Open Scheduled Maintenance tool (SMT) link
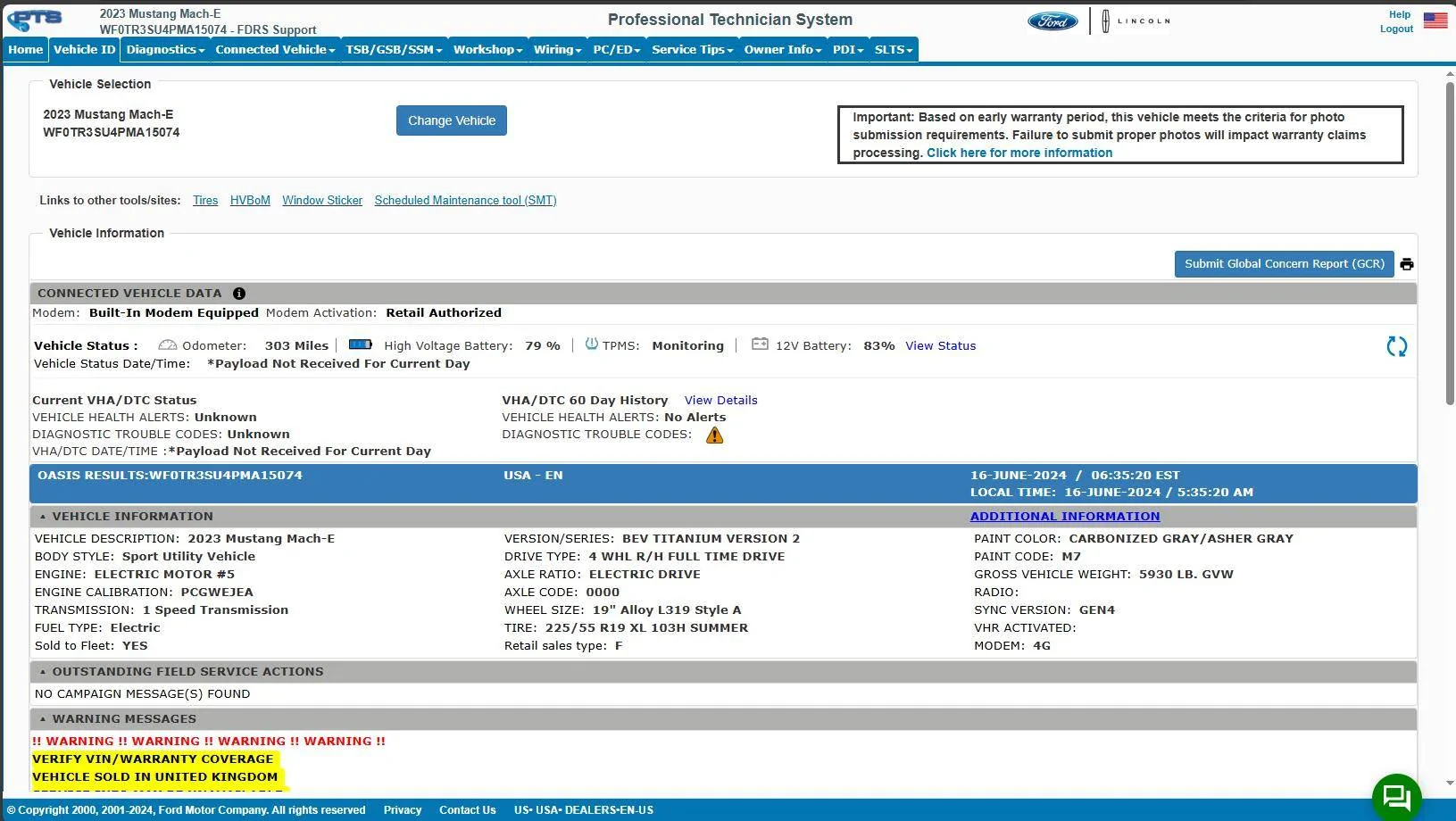The image size is (1456, 821). tap(465, 201)
